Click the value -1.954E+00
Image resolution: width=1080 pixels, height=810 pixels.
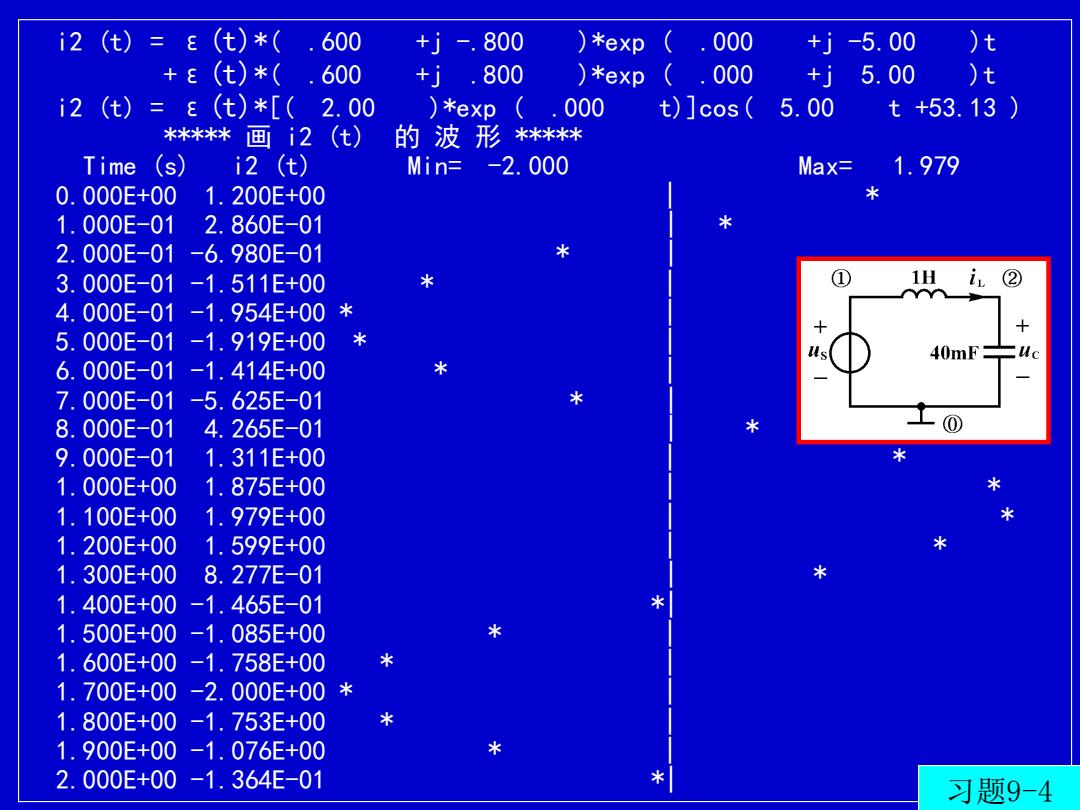coord(257,313)
